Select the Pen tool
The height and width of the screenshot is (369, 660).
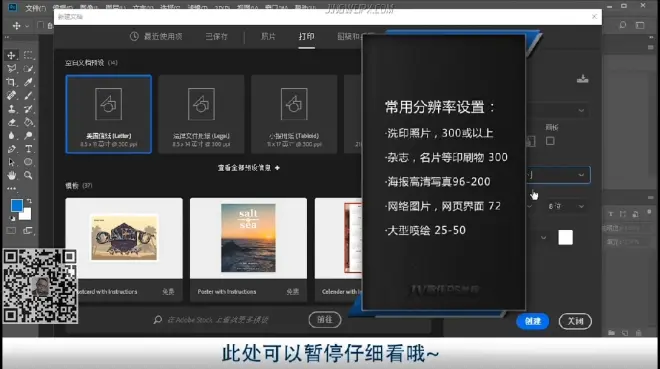click(x=11, y=149)
